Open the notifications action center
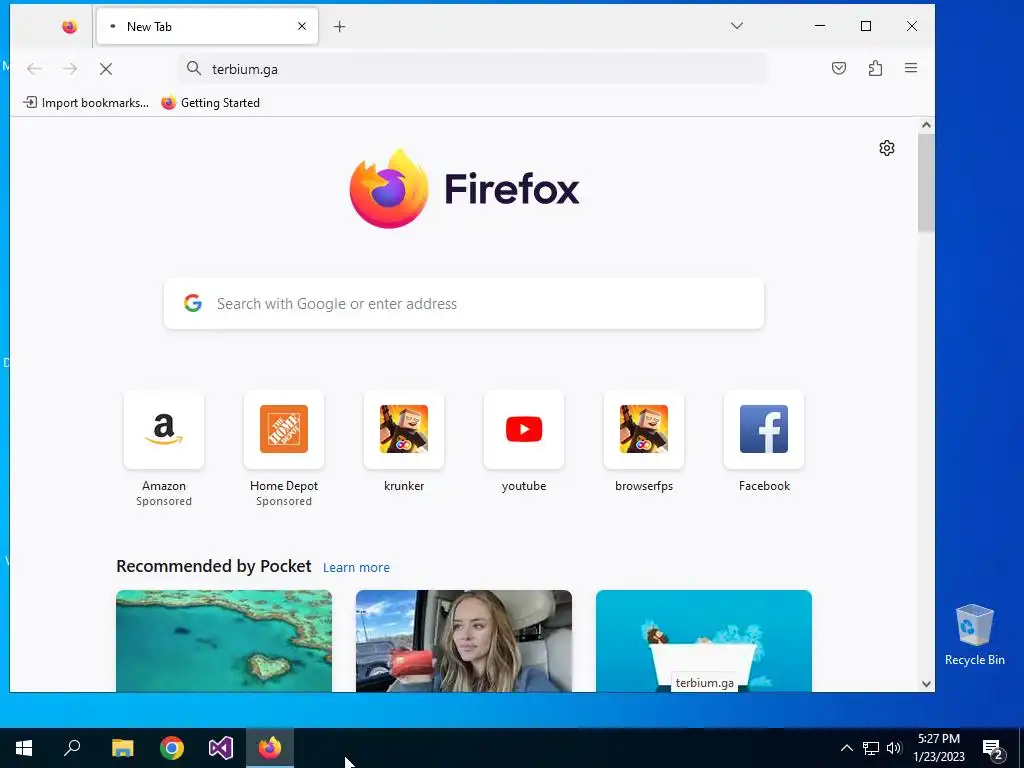Viewport: 1024px width, 768px height. click(993, 748)
